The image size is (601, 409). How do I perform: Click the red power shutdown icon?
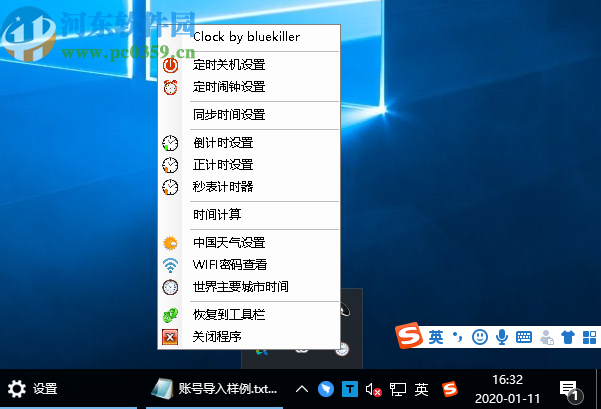coord(170,65)
